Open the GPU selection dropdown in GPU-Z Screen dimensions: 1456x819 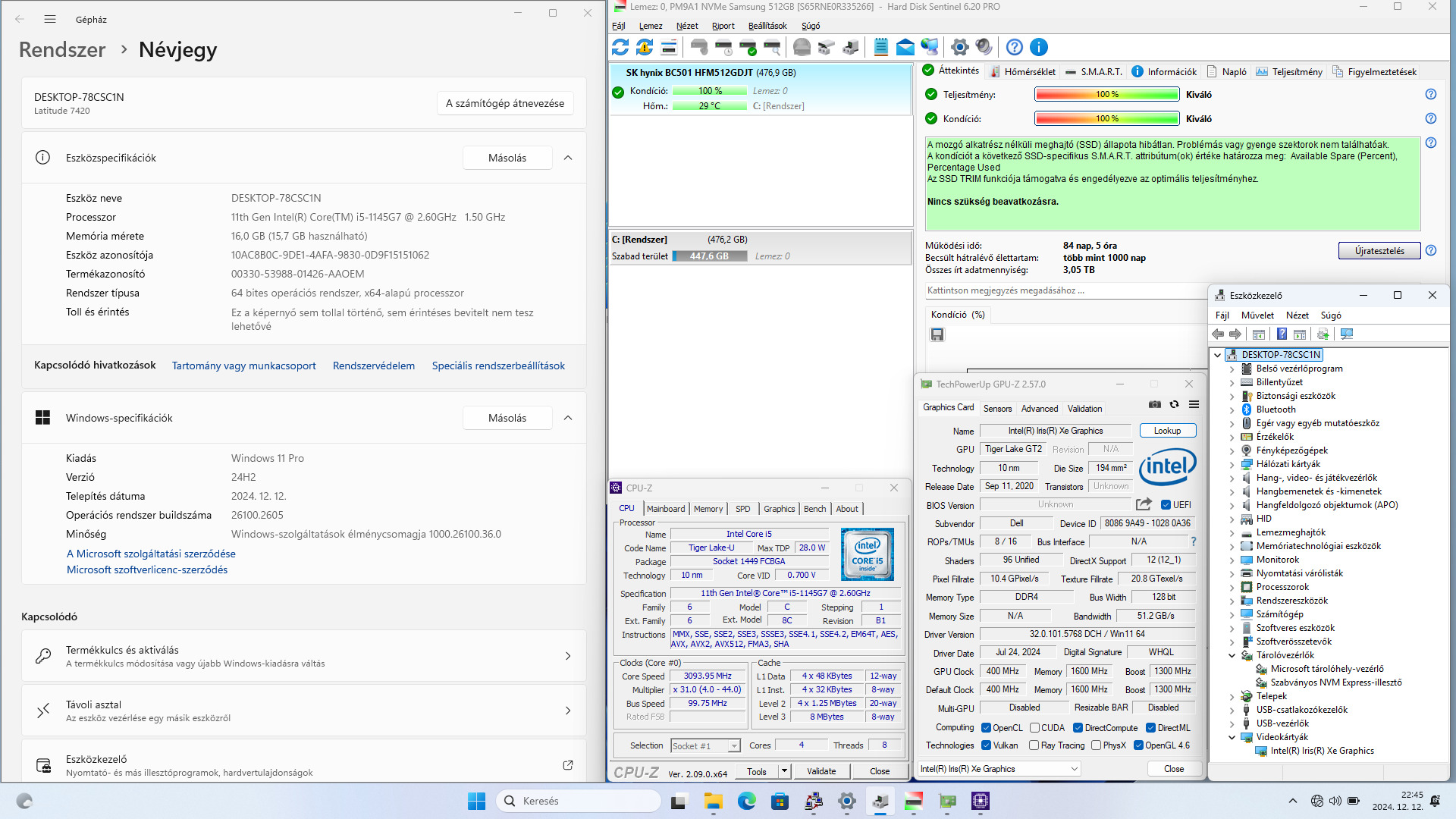coord(1074,769)
